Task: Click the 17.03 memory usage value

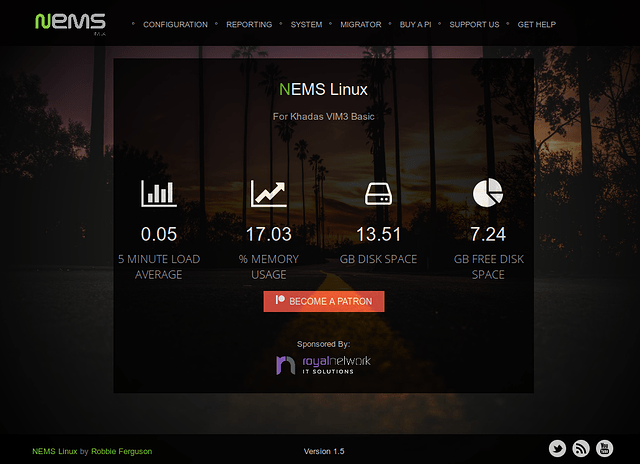Action: (x=269, y=234)
